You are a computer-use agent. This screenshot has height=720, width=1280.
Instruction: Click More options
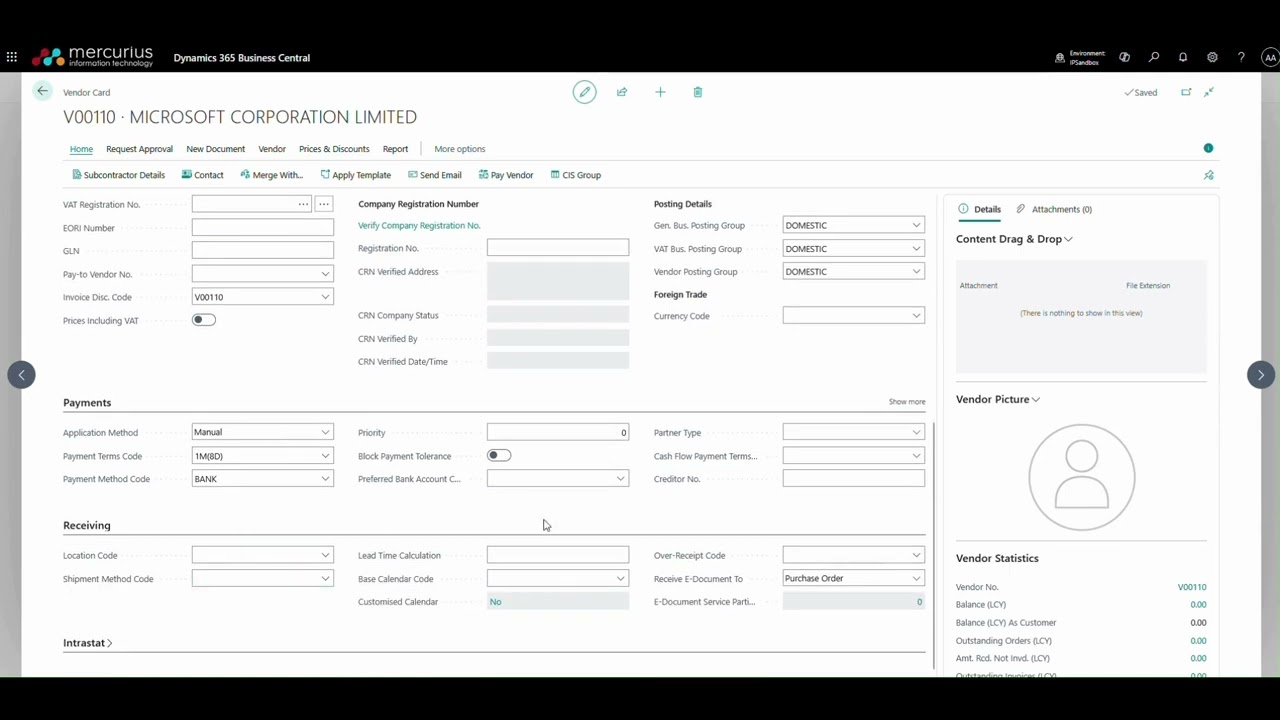(x=460, y=149)
